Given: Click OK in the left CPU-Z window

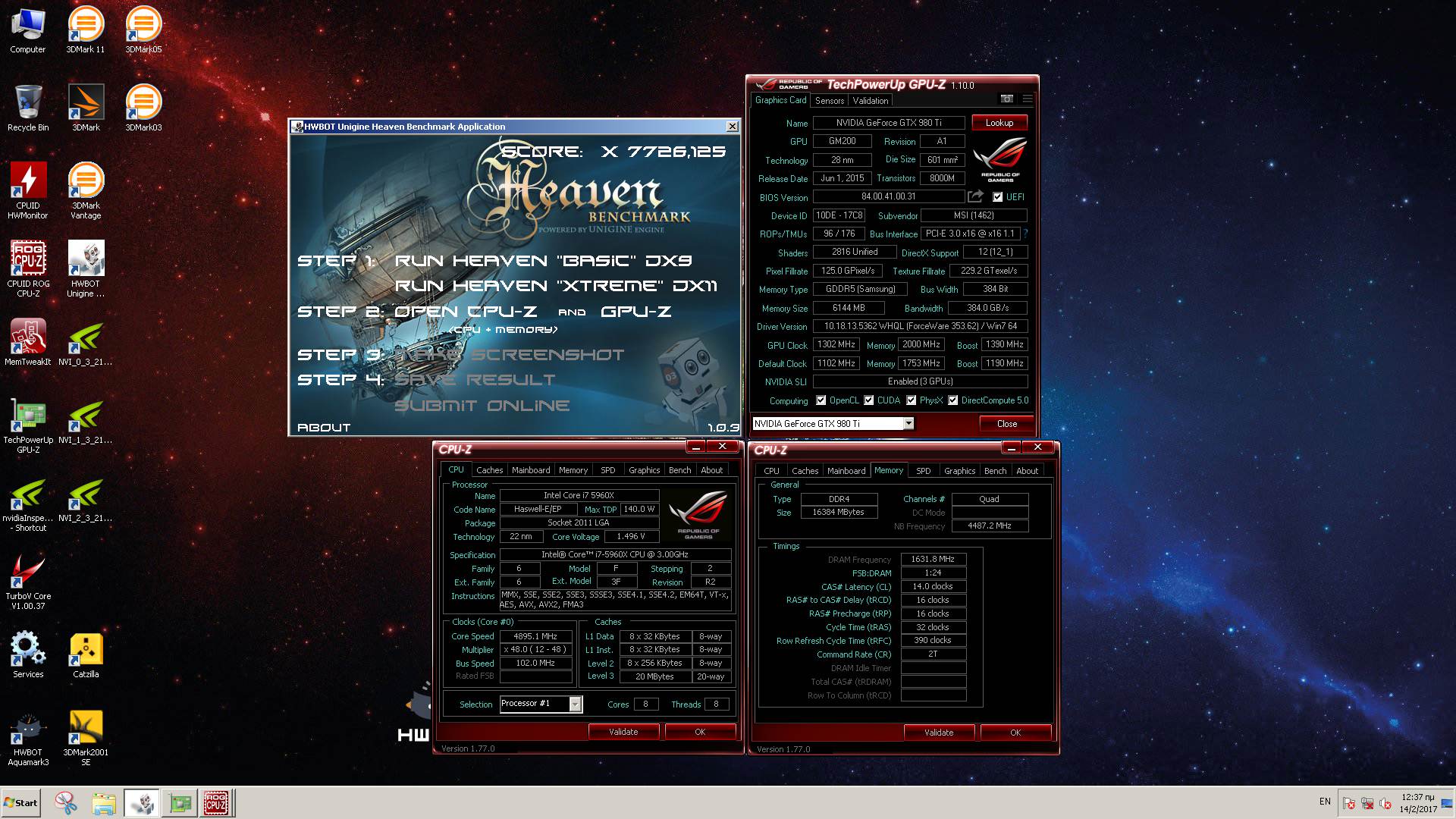Looking at the screenshot, I should click(700, 732).
